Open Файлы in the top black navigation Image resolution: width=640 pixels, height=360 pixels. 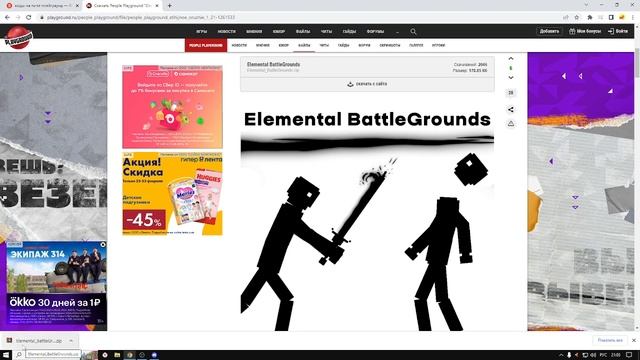302,31
